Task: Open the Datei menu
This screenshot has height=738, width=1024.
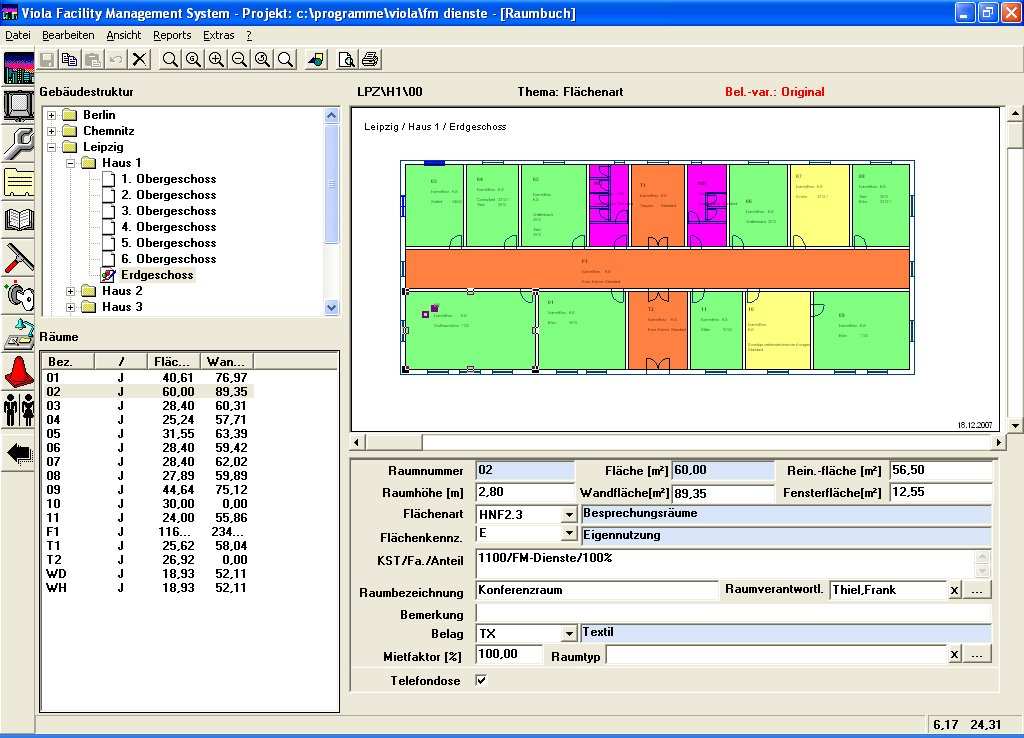Action: pyautogui.click(x=18, y=35)
